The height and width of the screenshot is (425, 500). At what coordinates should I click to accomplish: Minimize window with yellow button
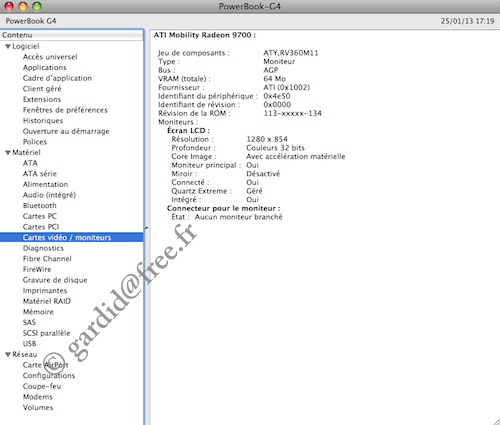23,6
